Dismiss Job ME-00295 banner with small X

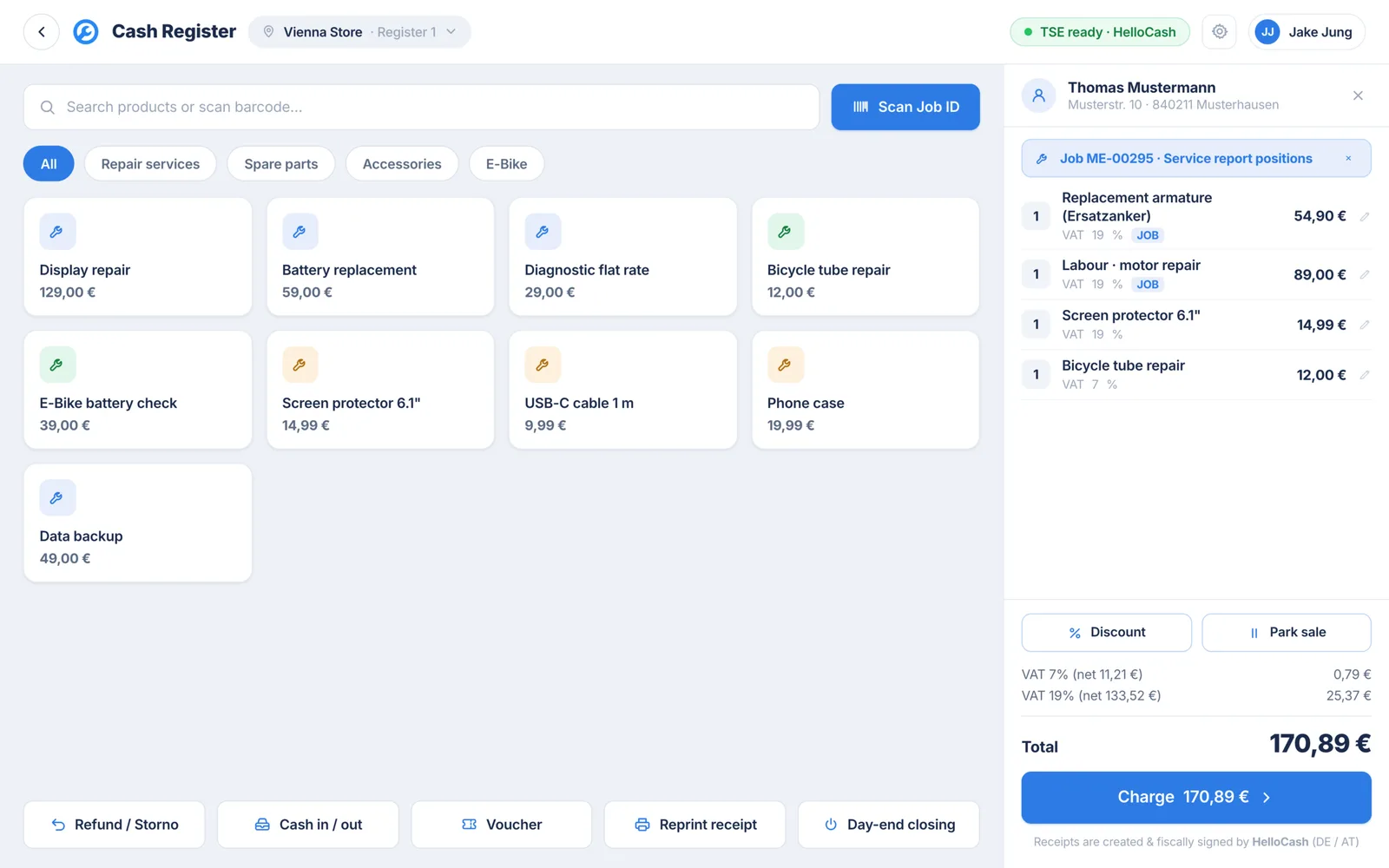pos(1348,159)
